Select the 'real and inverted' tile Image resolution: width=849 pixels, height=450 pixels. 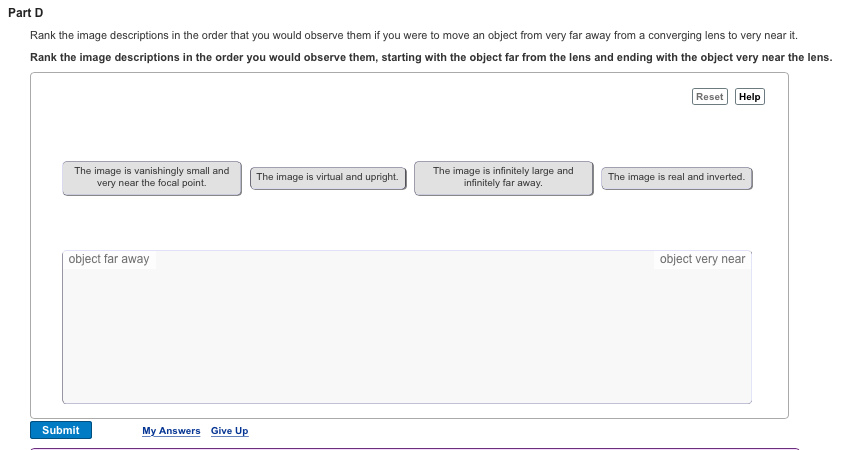tap(676, 178)
